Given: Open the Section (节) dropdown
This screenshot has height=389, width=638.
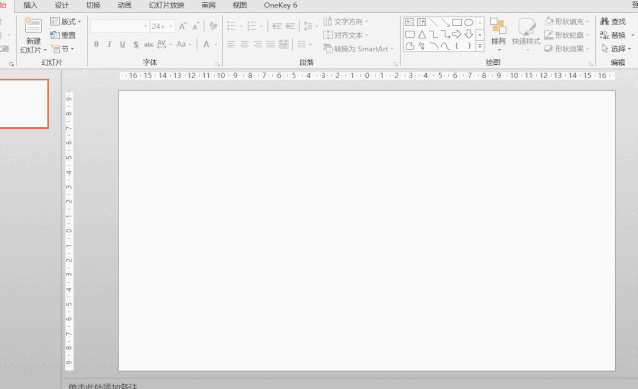Looking at the screenshot, I should click(63, 49).
